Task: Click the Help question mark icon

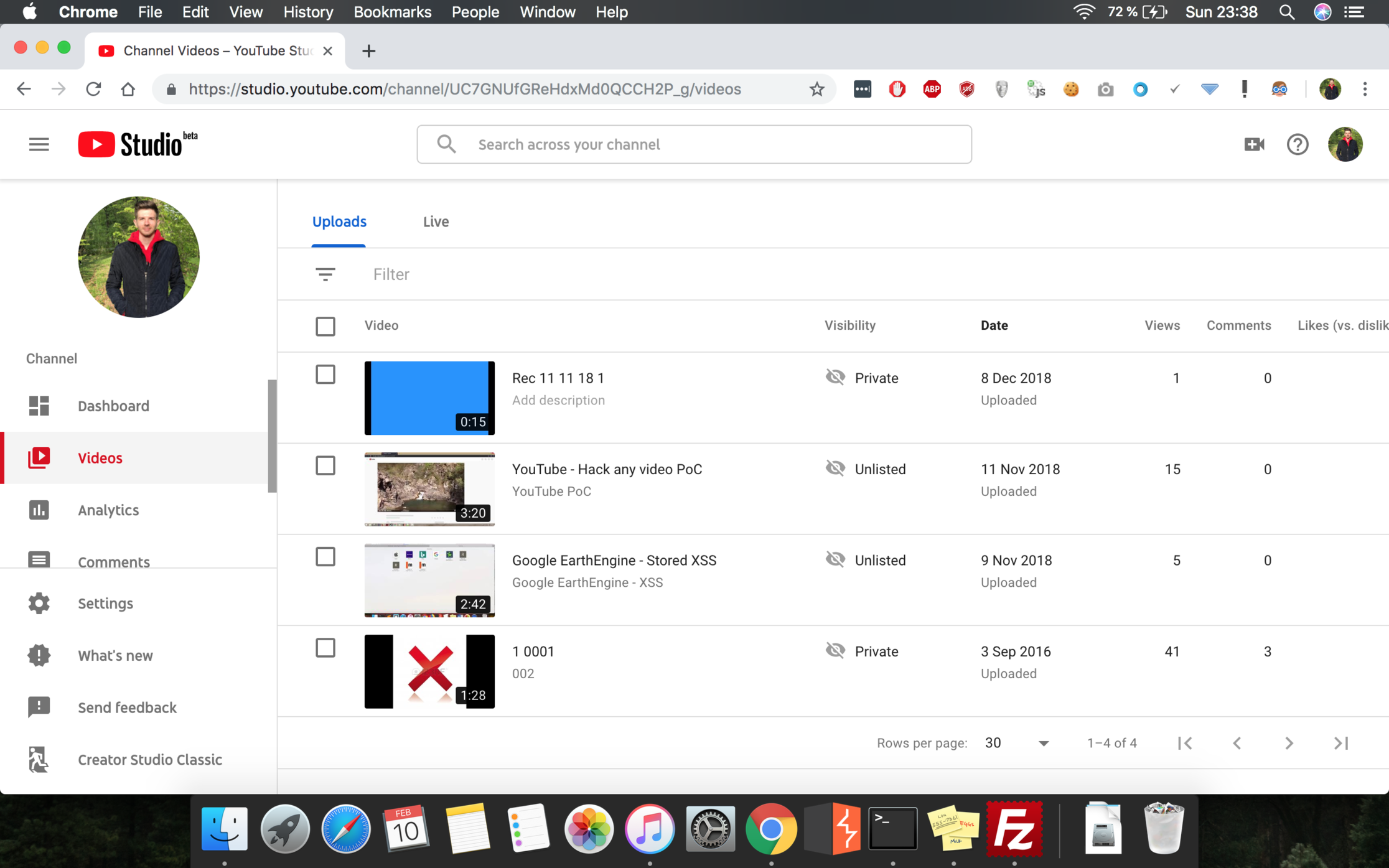Action: [1298, 144]
